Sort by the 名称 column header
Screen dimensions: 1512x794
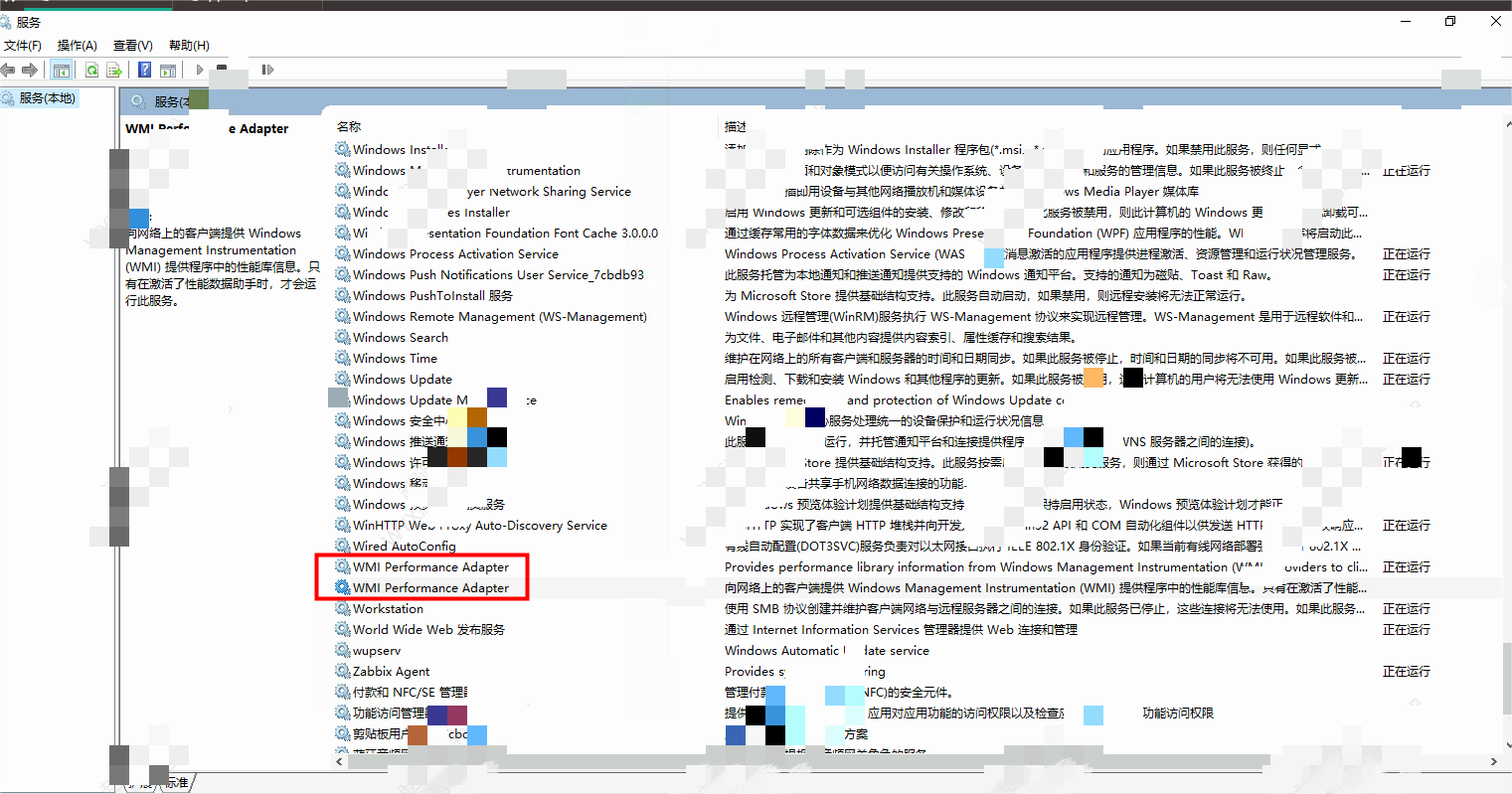point(349,127)
